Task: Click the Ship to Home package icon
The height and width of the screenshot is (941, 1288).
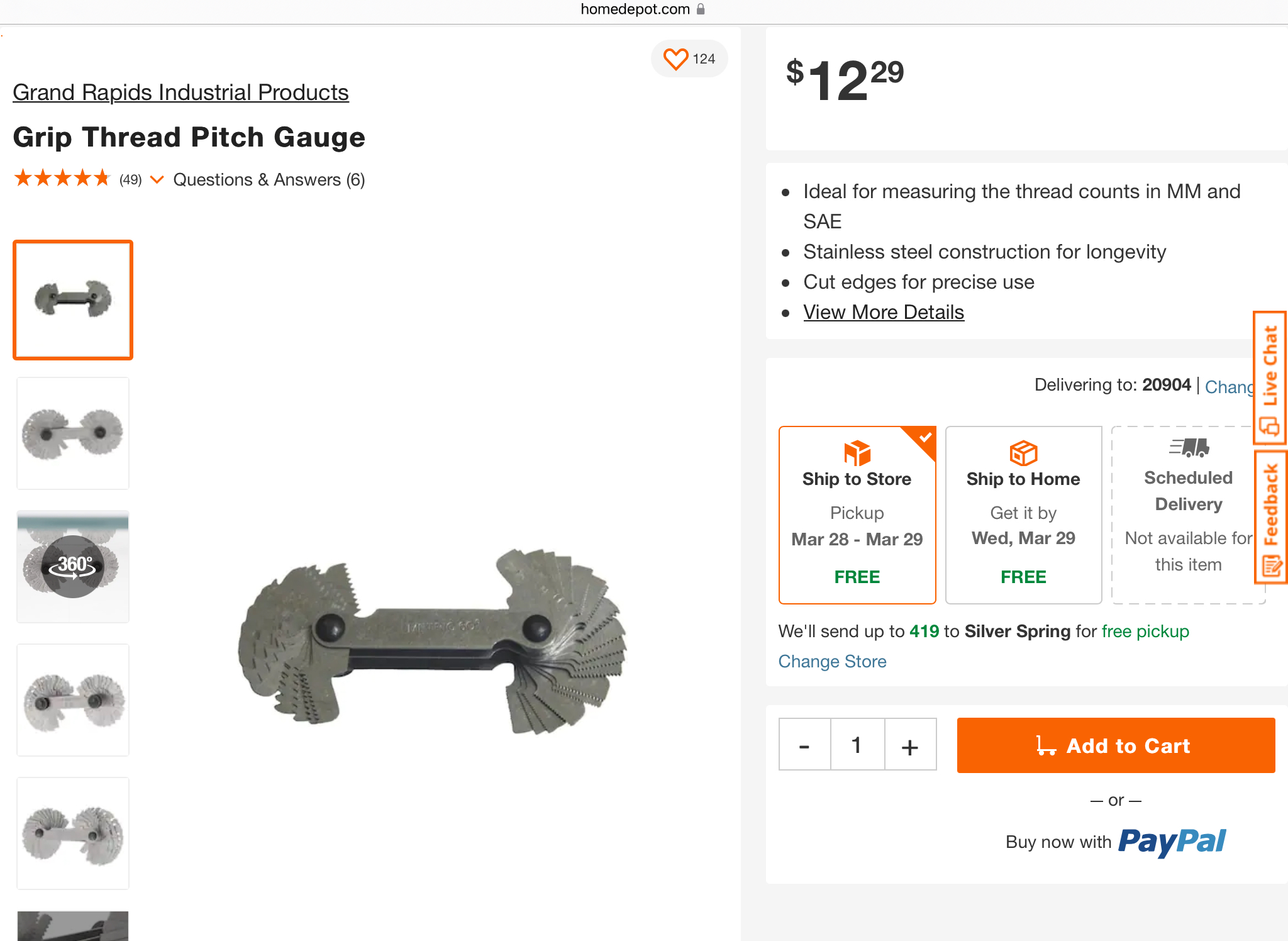Action: 1023,453
